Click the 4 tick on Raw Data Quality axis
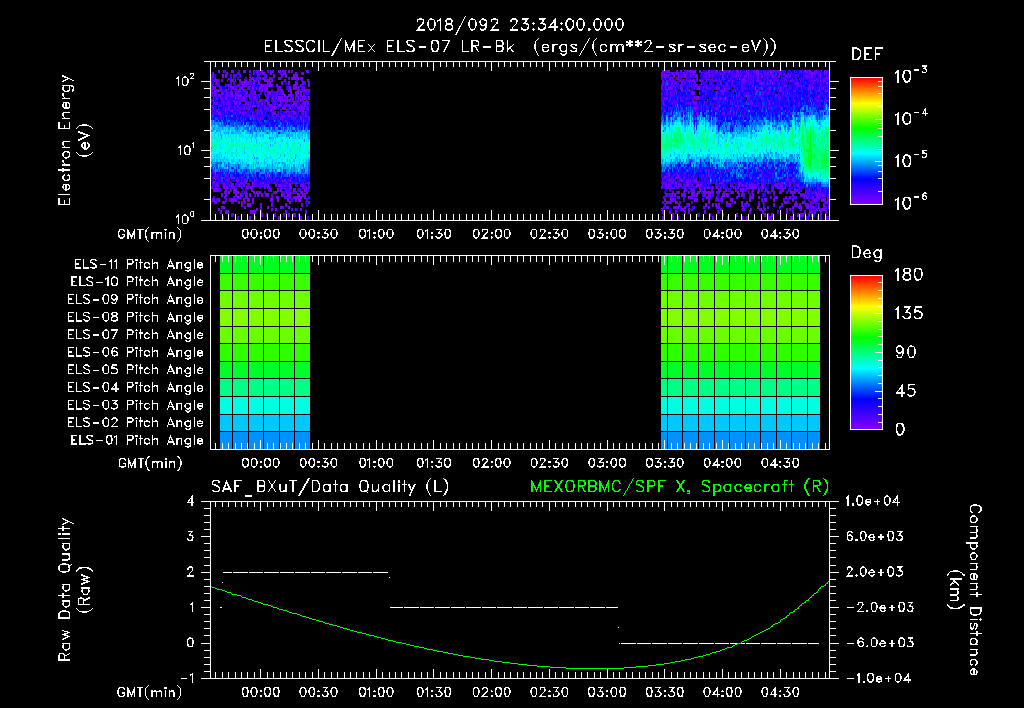 point(191,502)
